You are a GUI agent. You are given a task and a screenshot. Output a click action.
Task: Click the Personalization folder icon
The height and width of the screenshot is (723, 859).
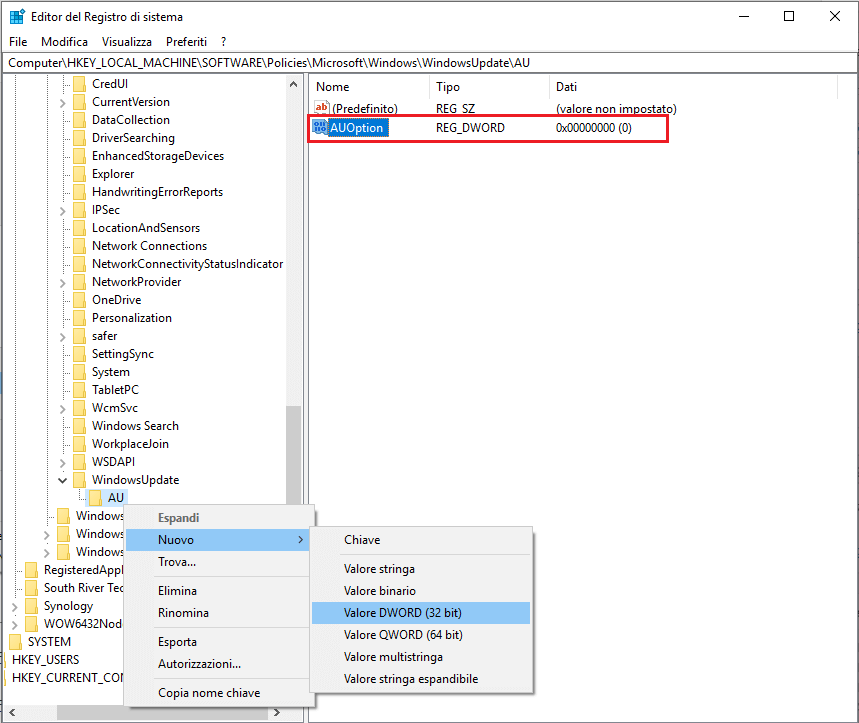coord(79,318)
